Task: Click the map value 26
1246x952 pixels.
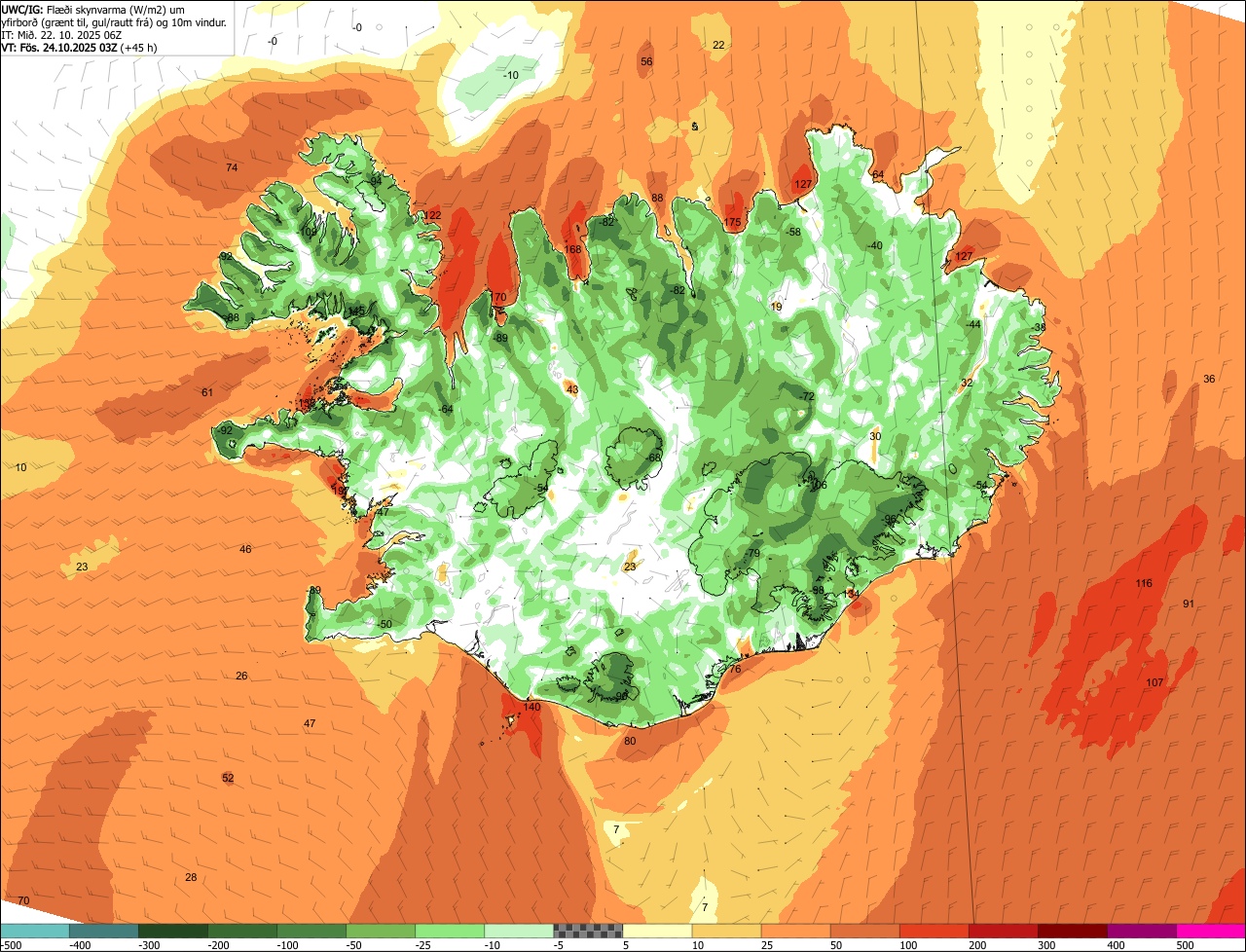Action: click(241, 676)
